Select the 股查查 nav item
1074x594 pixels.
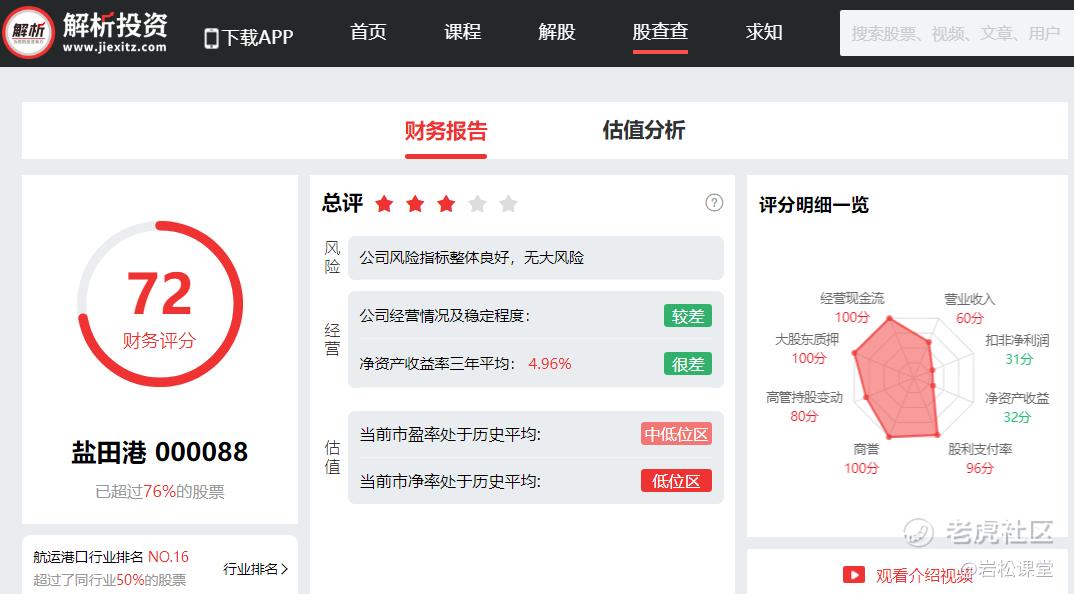tap(660, 32)
